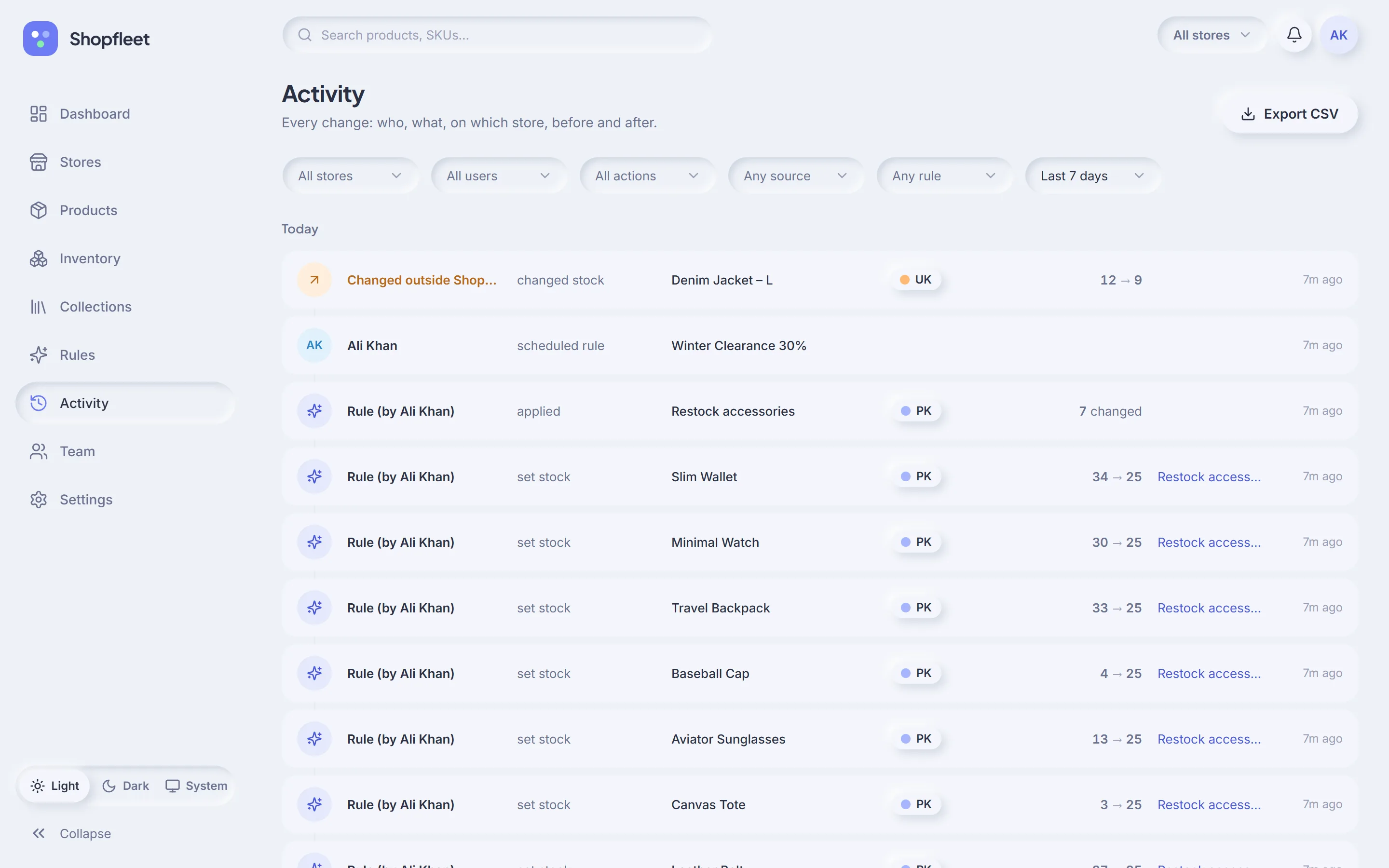
Task: Click the Stores storefront icon
Action: pyautogui.click(x=39, y=162)
